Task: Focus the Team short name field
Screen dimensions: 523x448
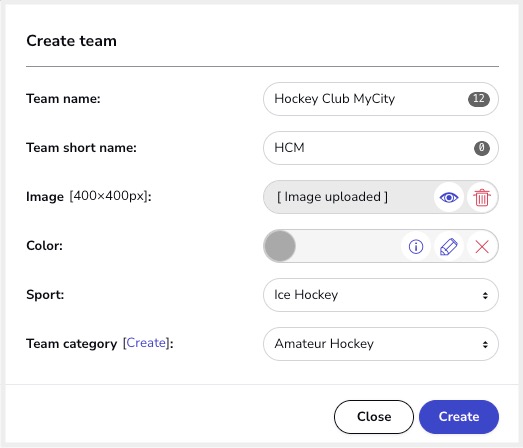Action: pyautogui.click(x=381, y=148)
